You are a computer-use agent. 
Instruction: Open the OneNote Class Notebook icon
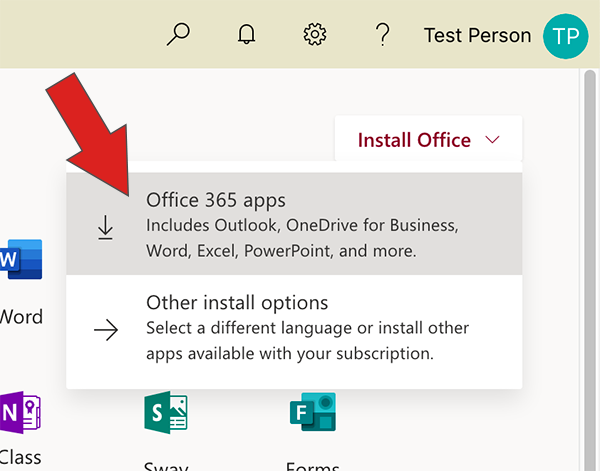click(20, 412)
